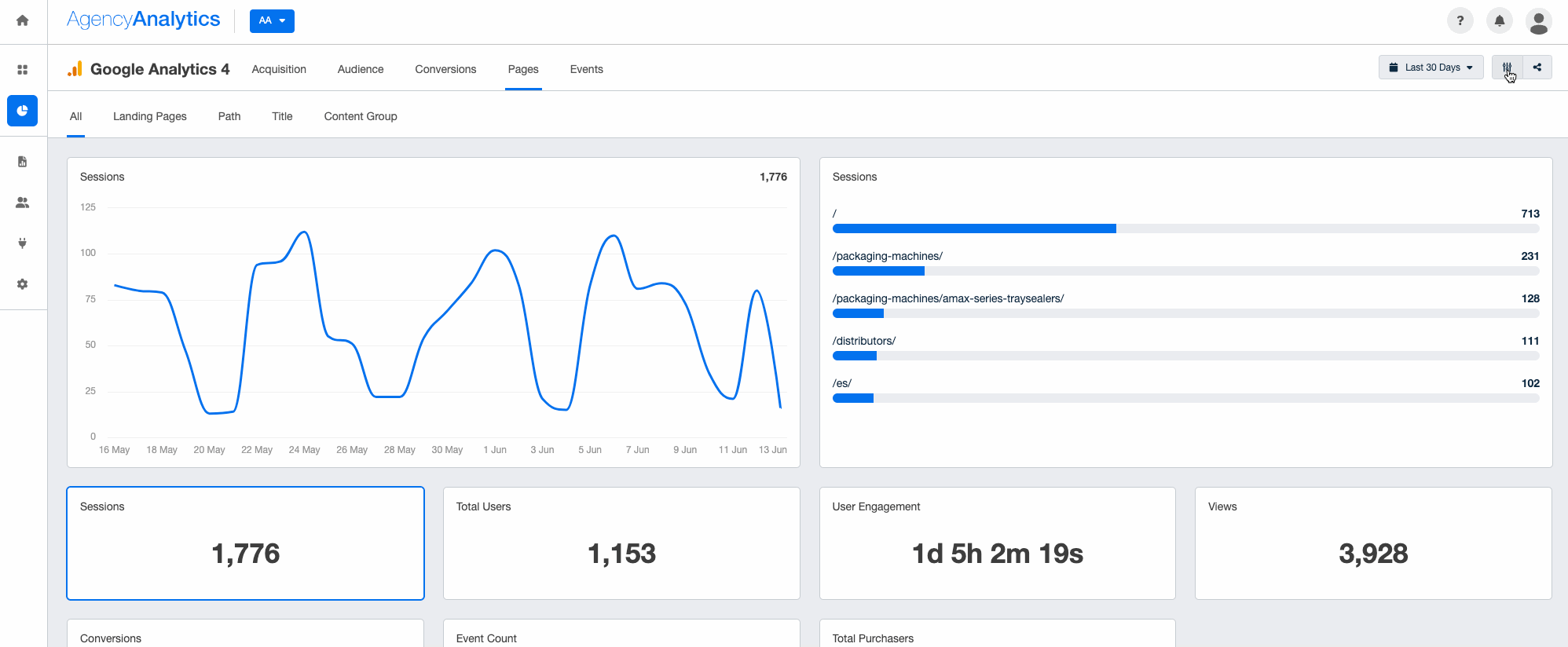Select the Landing Pages sub-tab

click(149, 116)
